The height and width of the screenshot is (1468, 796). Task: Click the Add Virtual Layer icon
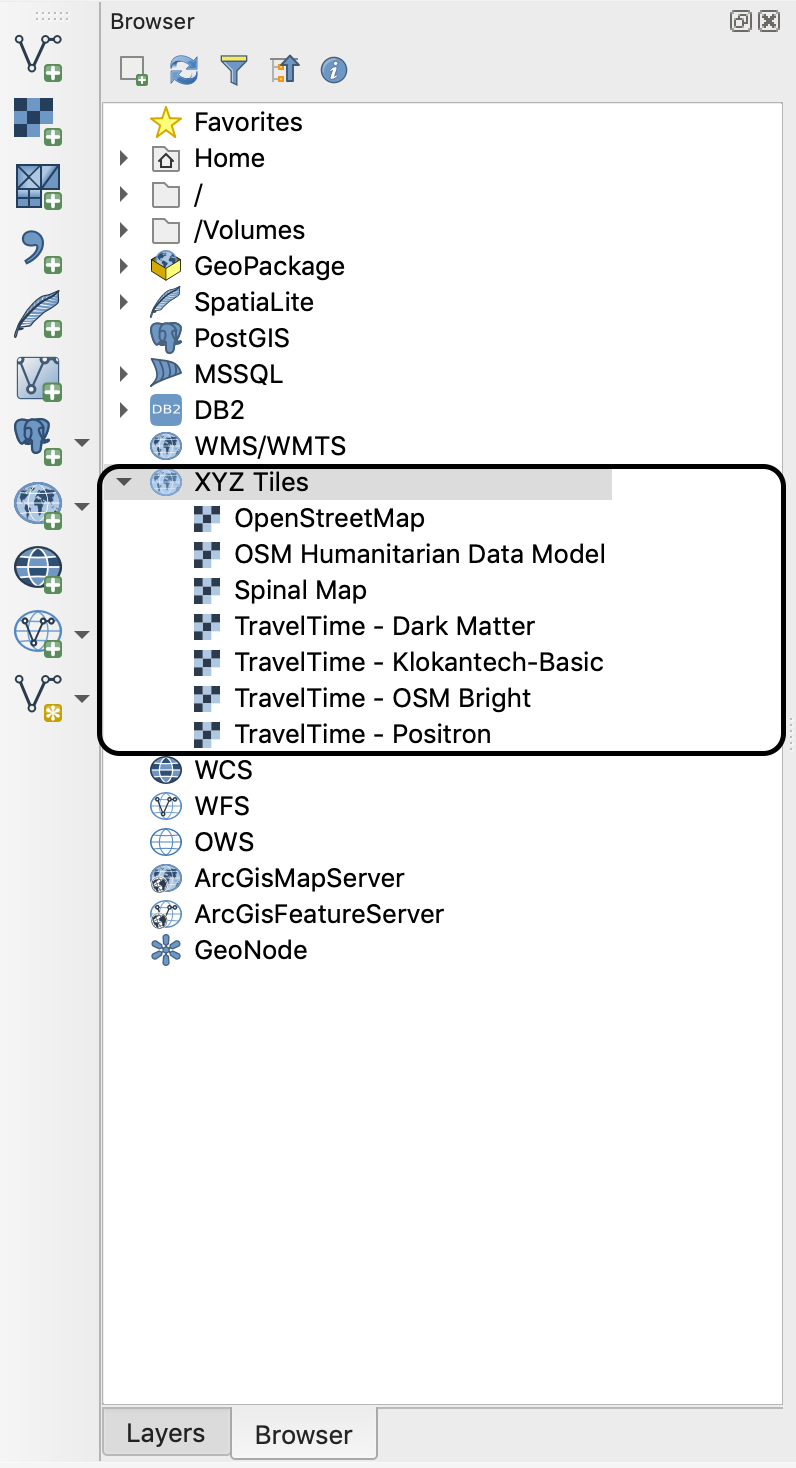click(x=39, y=378)
